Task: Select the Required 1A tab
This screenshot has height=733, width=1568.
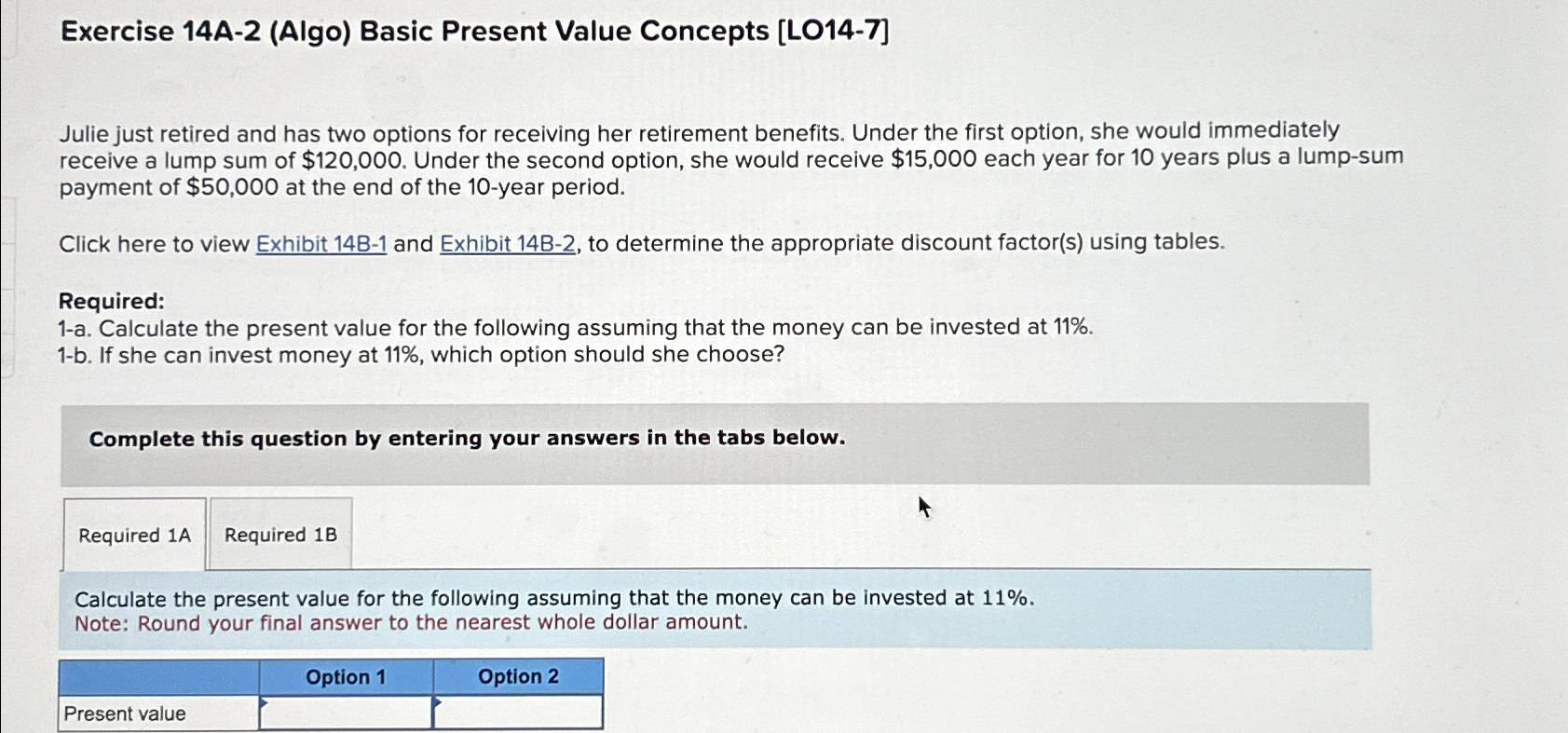Action: 133,534
